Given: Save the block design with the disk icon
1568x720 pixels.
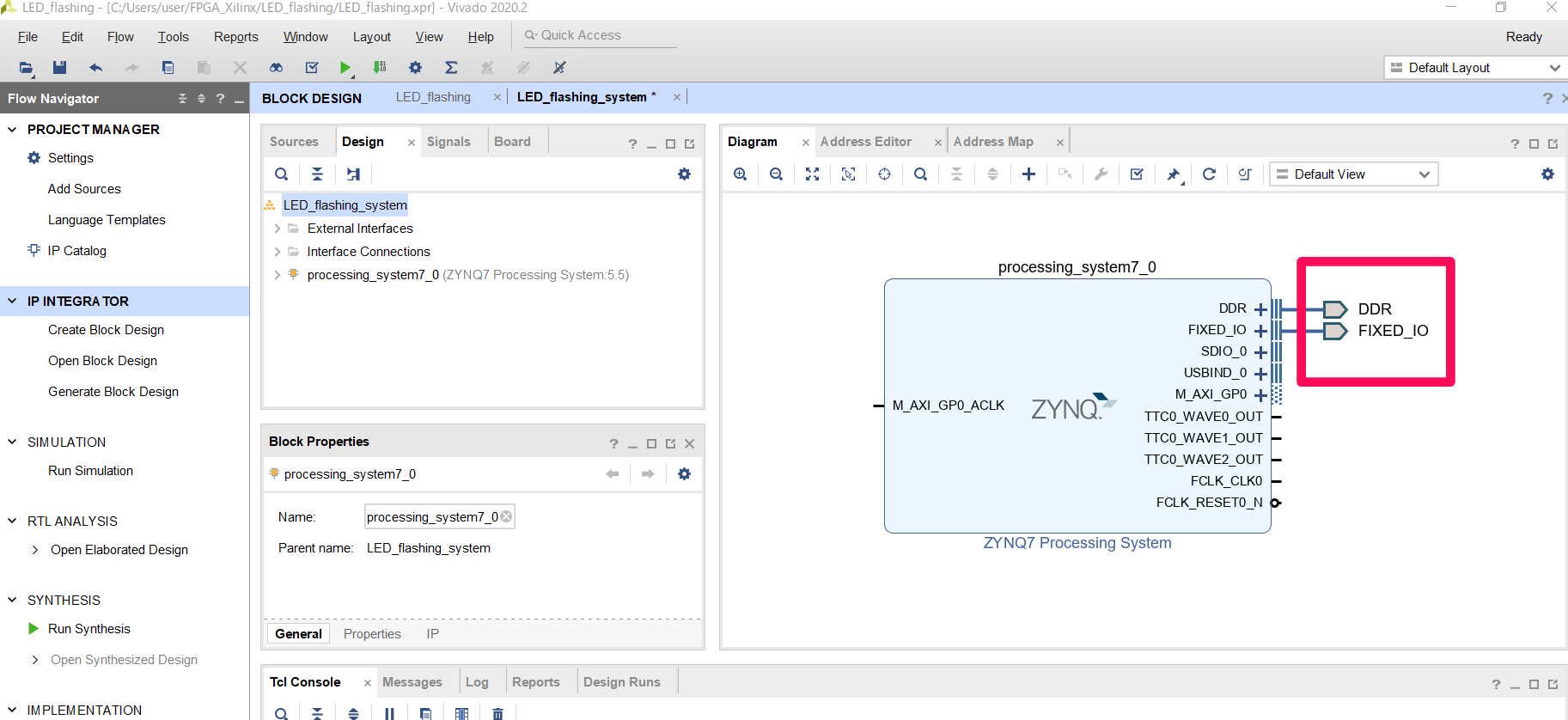Looking at the screenshot, I should [x=59, y=67].
